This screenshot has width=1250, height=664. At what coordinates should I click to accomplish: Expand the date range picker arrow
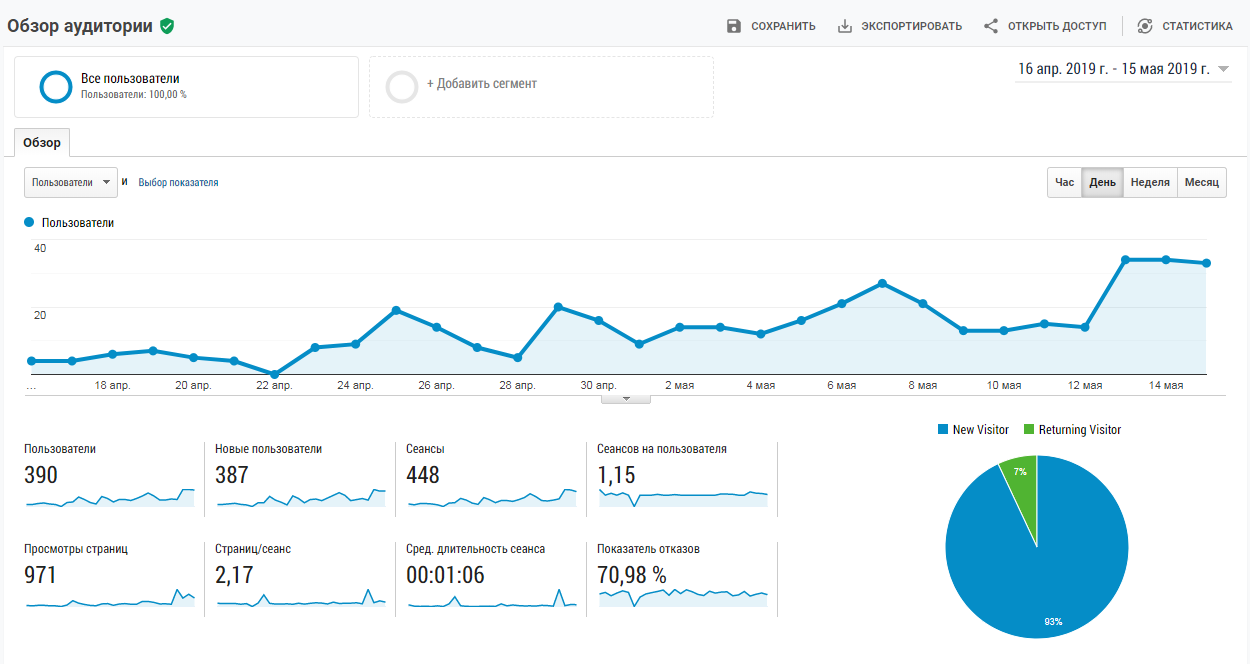click(1223, 69)
